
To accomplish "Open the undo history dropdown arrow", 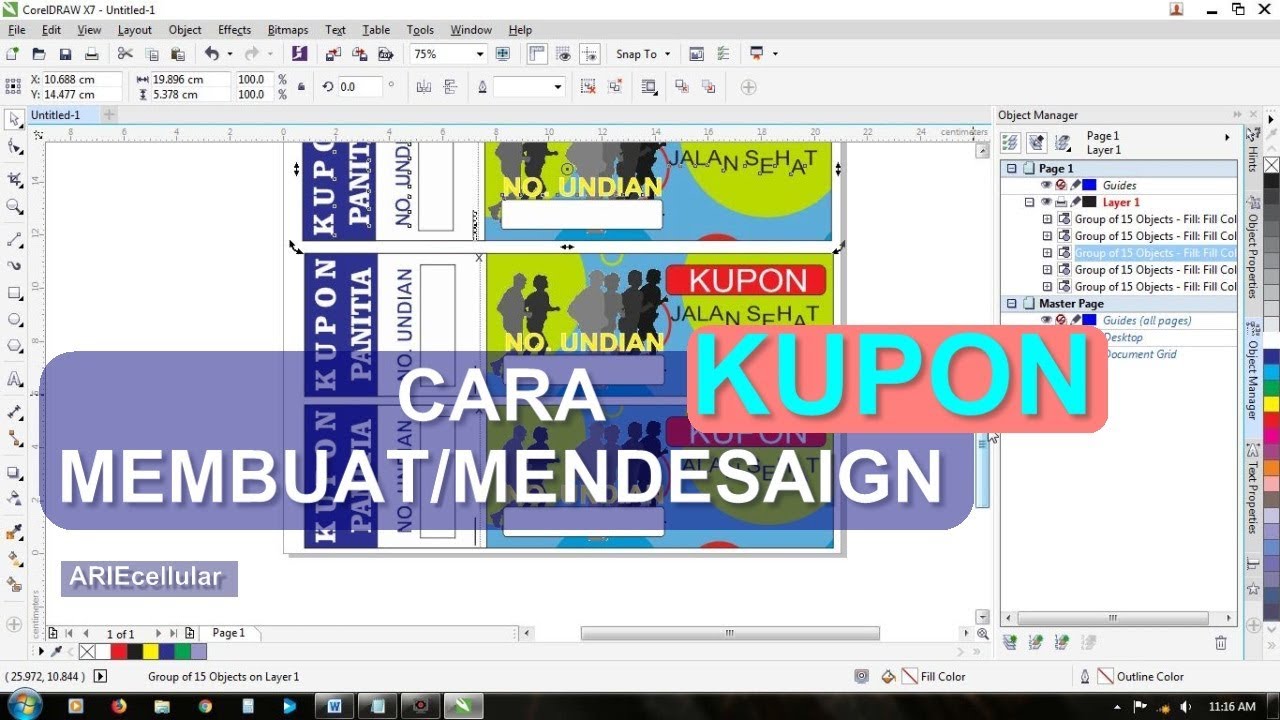I will 230,54.
